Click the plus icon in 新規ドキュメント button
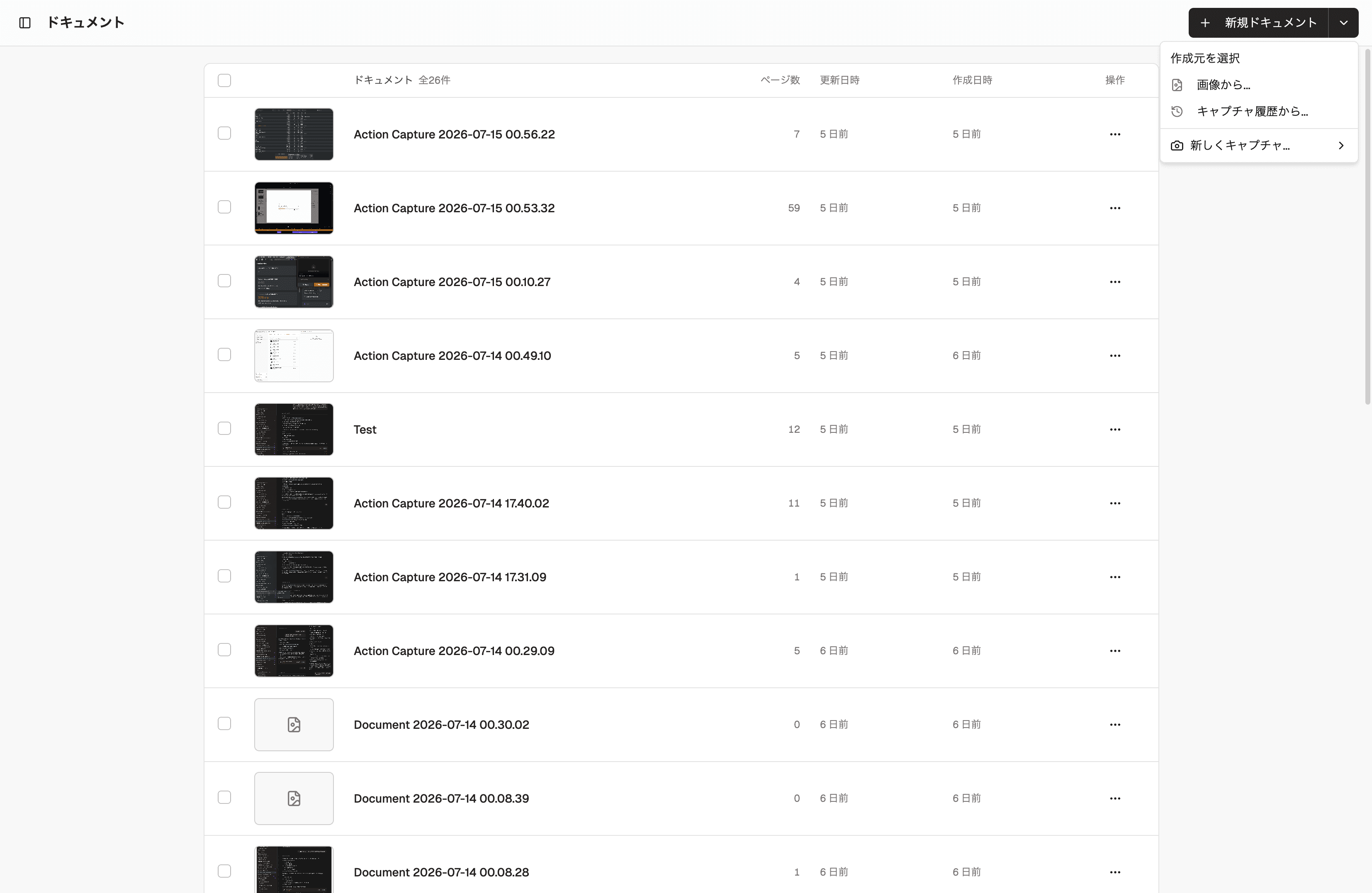The image size is (1372, 893). [1205, 22]
